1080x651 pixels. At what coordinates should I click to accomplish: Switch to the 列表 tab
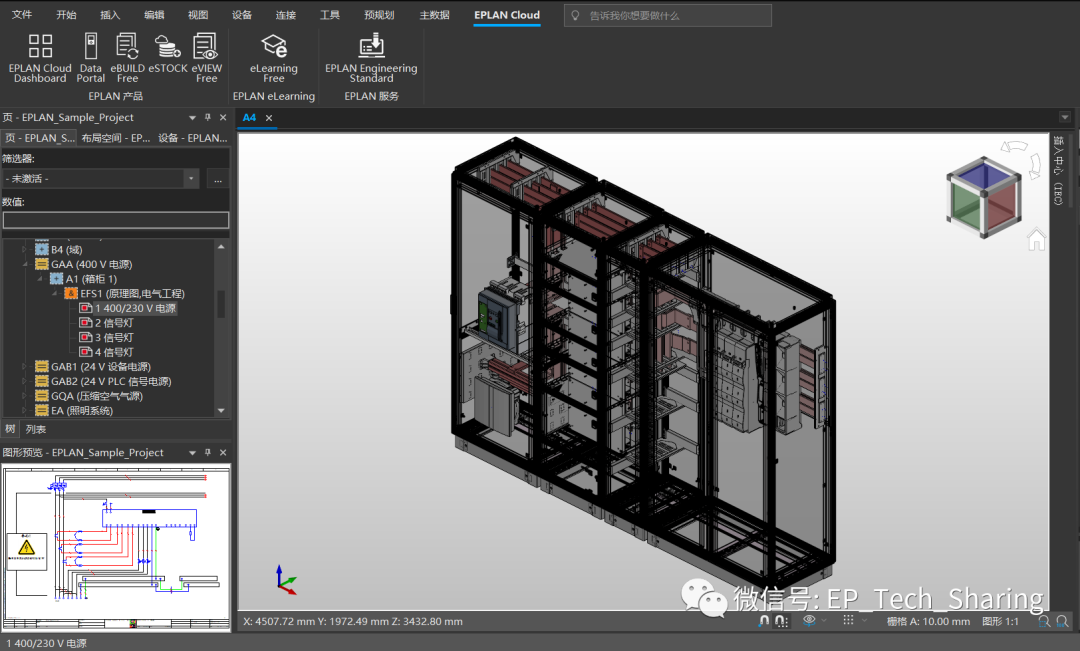pos(36,429)
